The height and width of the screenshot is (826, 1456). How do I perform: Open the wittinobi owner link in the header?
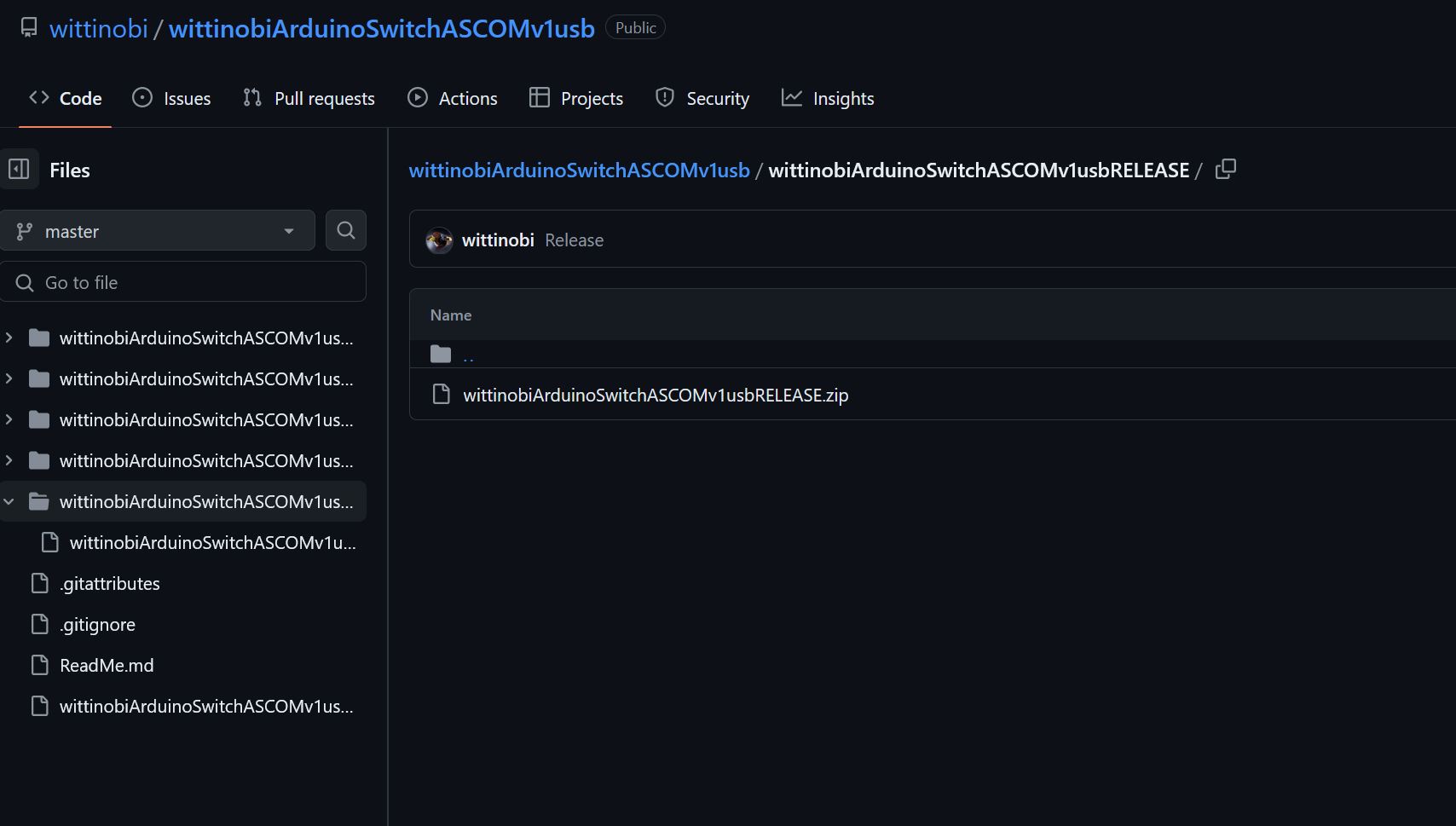click(x=99, y=28)
